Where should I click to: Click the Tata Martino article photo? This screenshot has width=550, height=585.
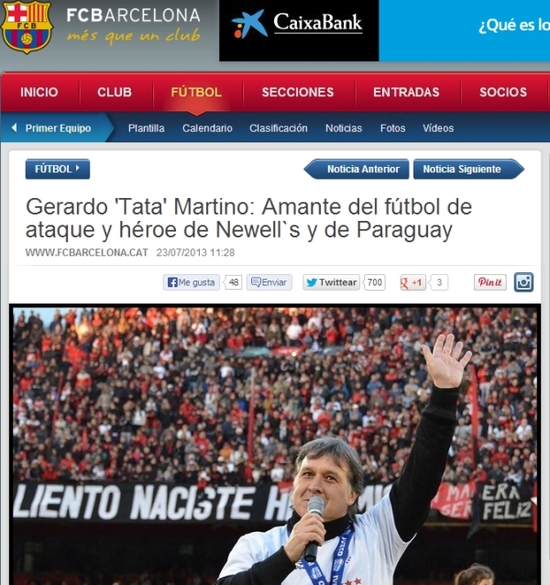[275, 445]
